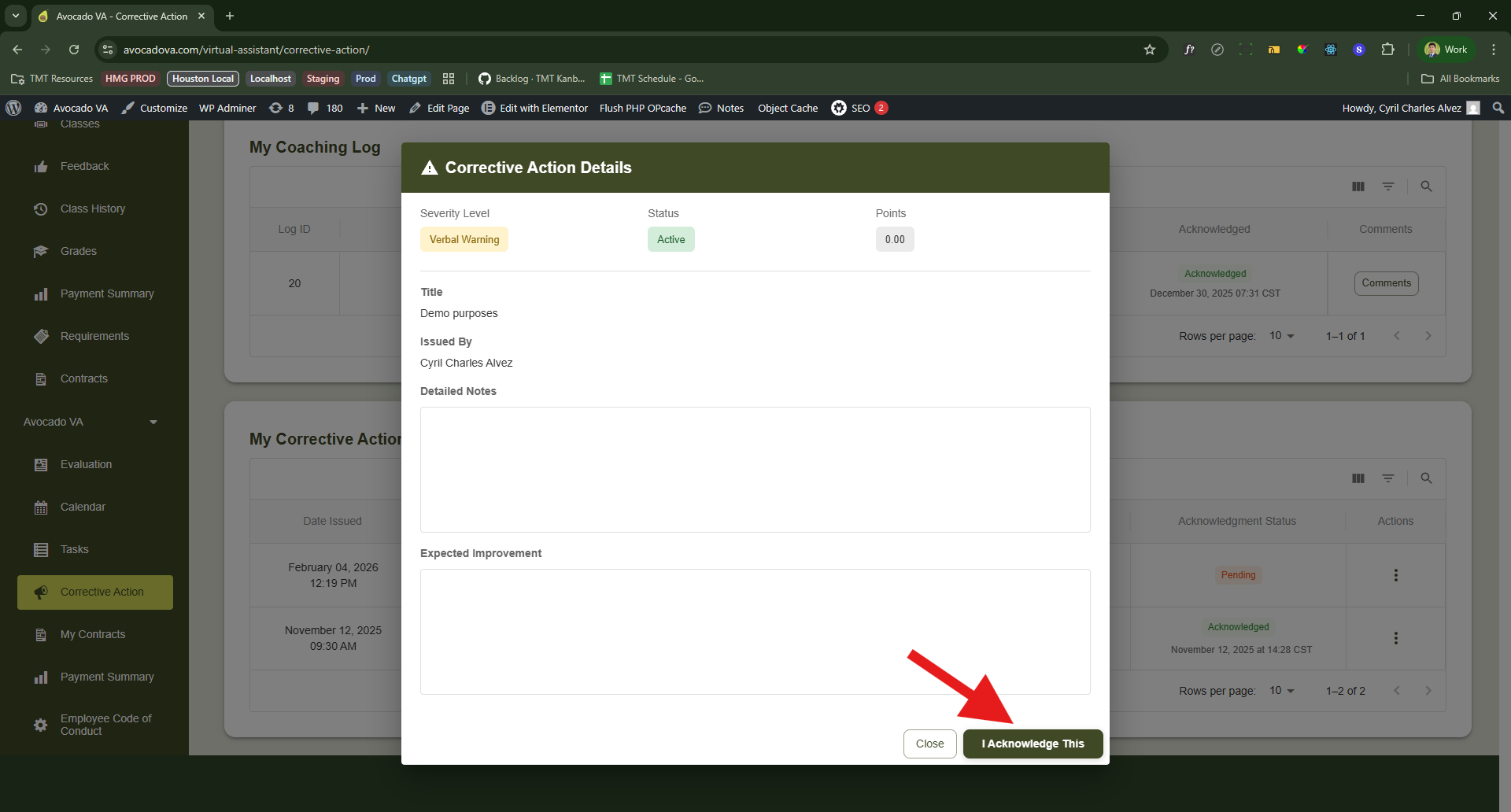Open actions menu for Pending corrective action
This screenshot has width=1511, height=812.
[1396, 575]
